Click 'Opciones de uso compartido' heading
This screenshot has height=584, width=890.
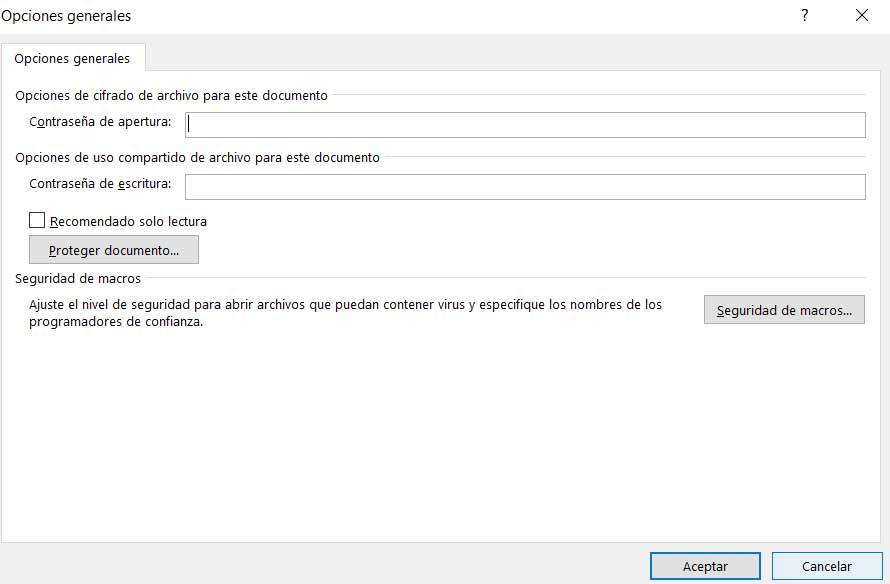pyautogui.click(x=198, y=157)
